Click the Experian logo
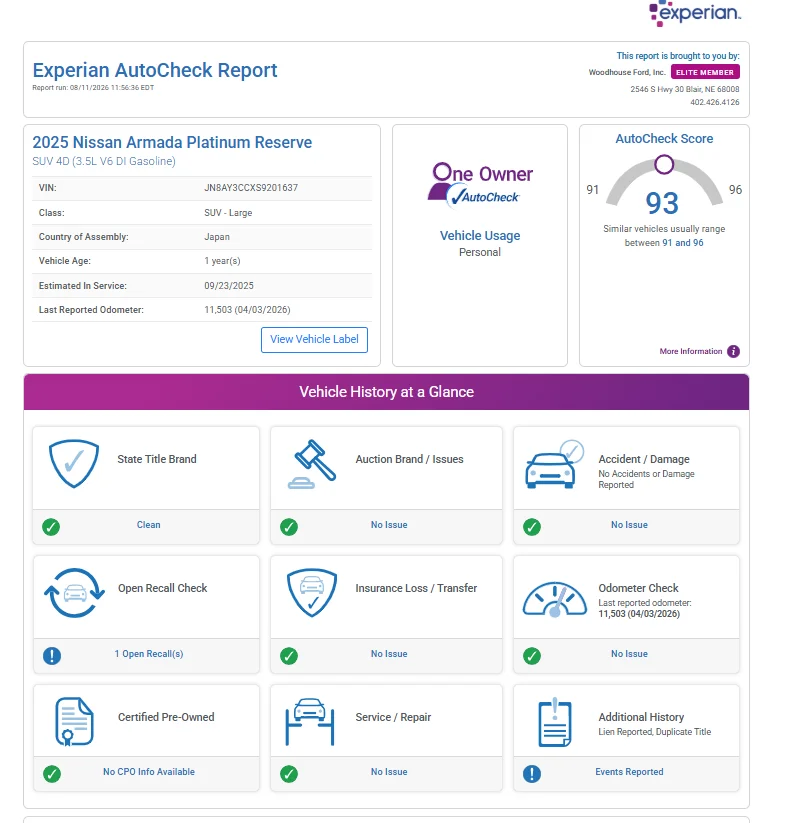This screenshot has width=785, height=823. point(694,13)
